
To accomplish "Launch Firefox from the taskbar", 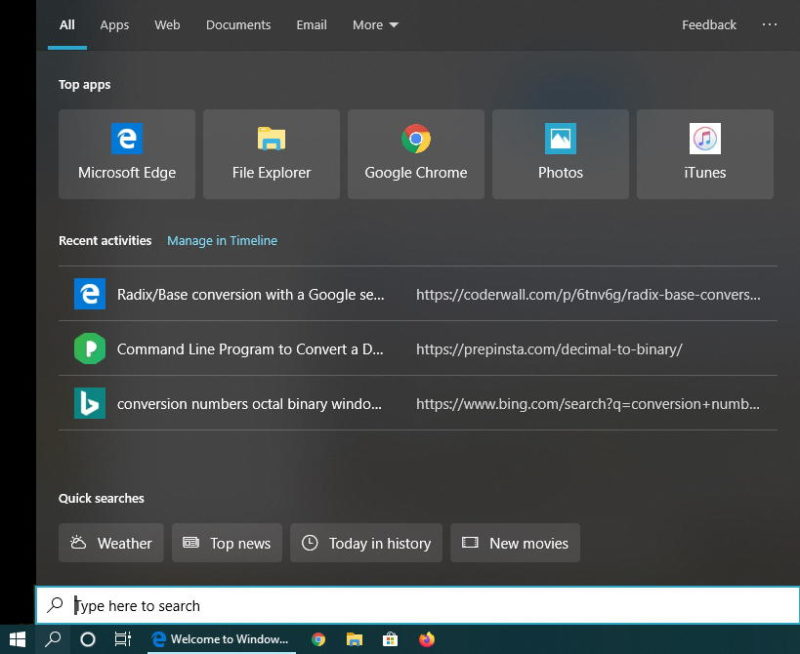I will tap(426, 639).
